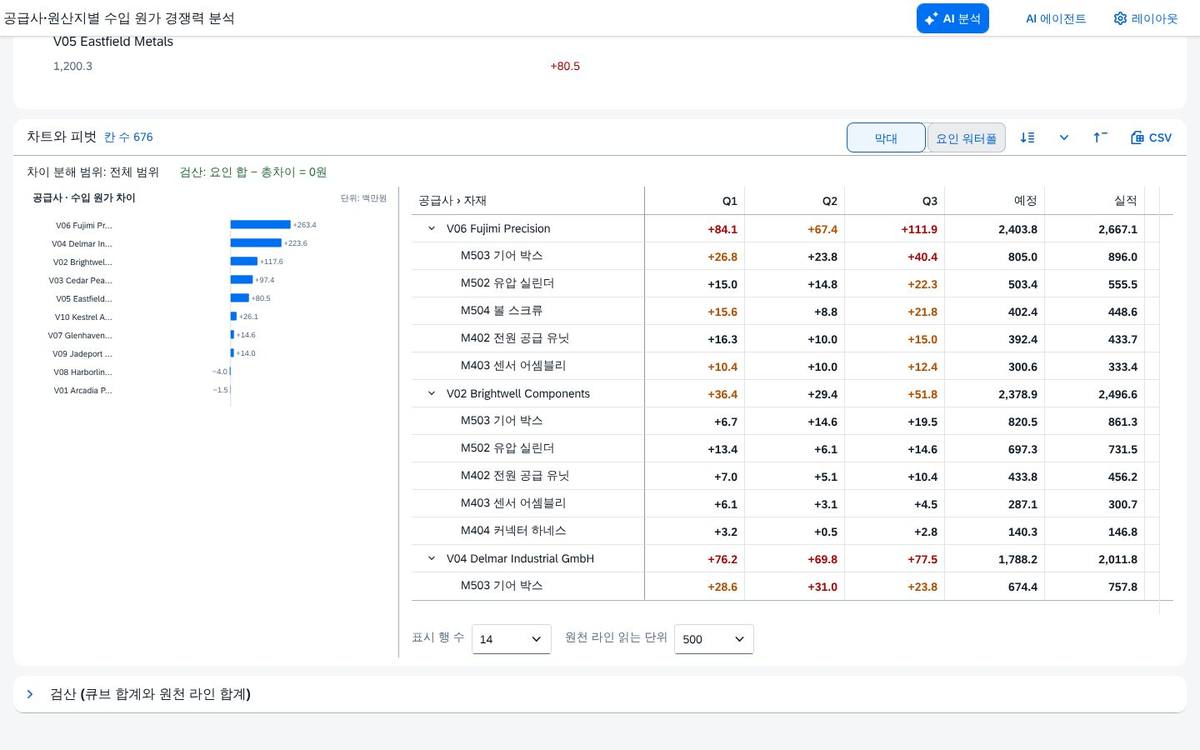Click the 실적 column header
The width and height of the screenshot is (1200, 750).
1095,201
